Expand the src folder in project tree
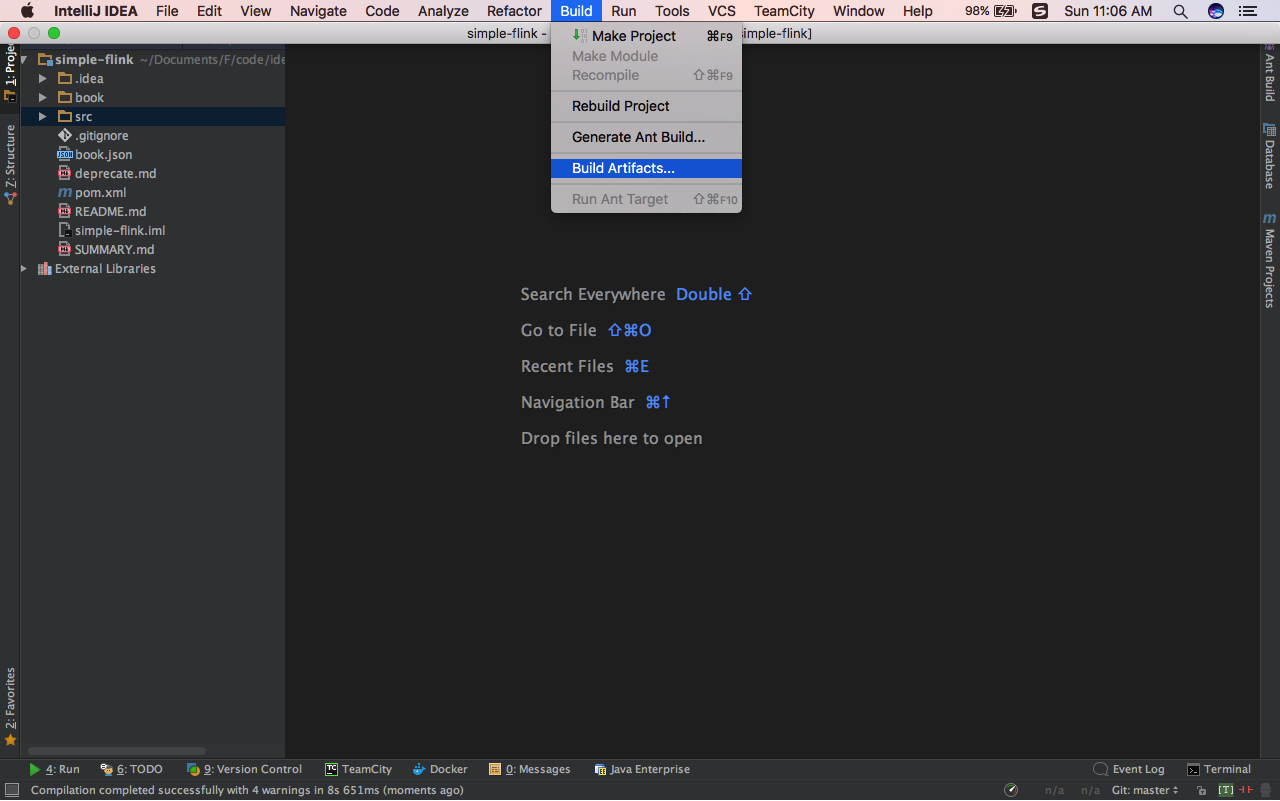 coord(42,117)
